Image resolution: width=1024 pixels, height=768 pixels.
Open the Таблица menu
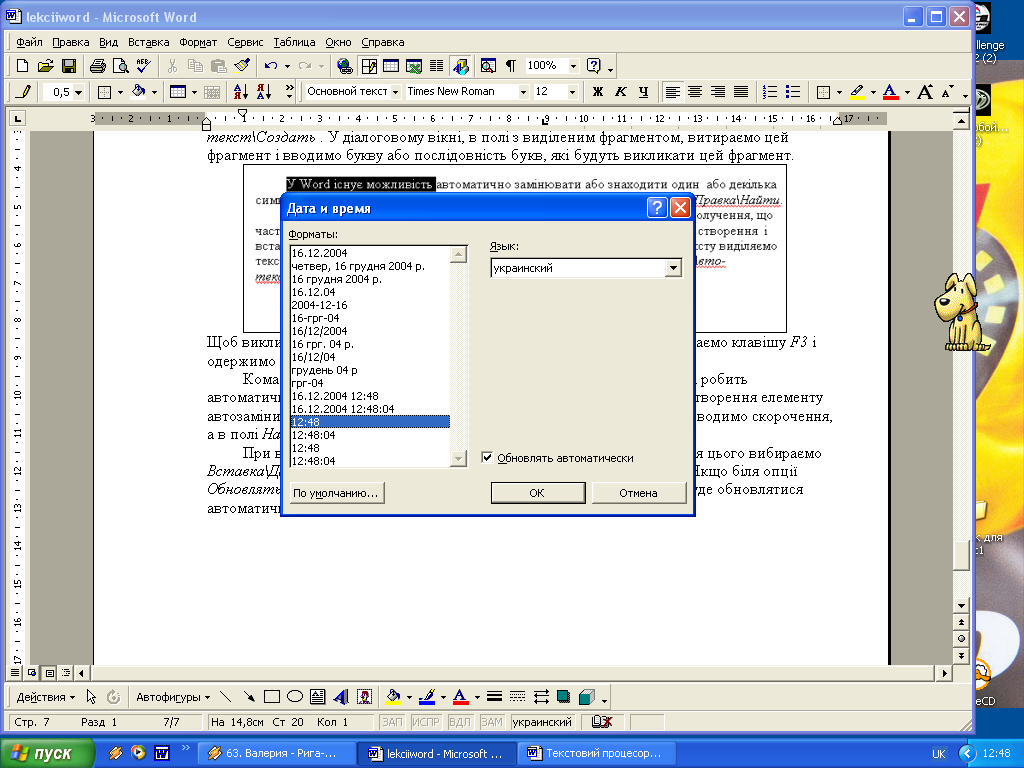pyautogui.click(x=294, y=42)
